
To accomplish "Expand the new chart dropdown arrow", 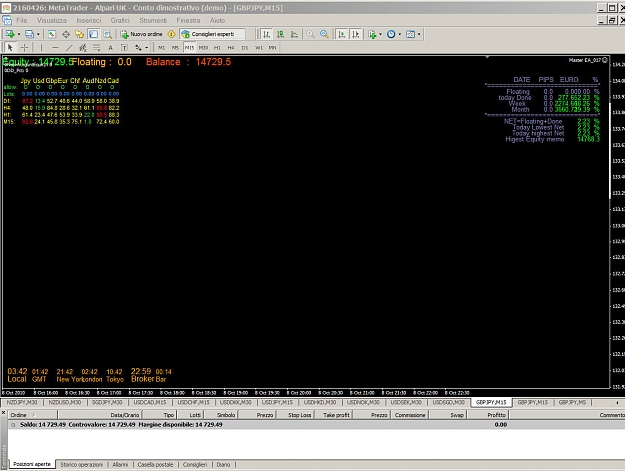I will [x=18, y=34].
